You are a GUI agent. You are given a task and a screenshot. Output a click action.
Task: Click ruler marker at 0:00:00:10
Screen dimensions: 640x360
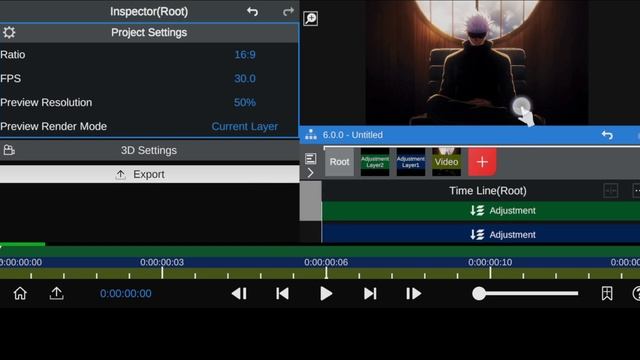point(490,262)
